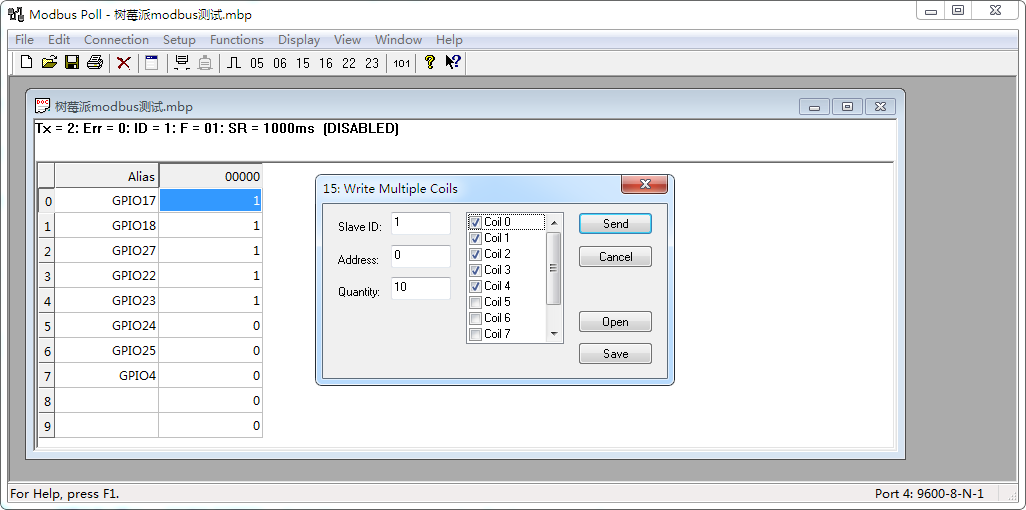Open the File menu

[24, 39]
